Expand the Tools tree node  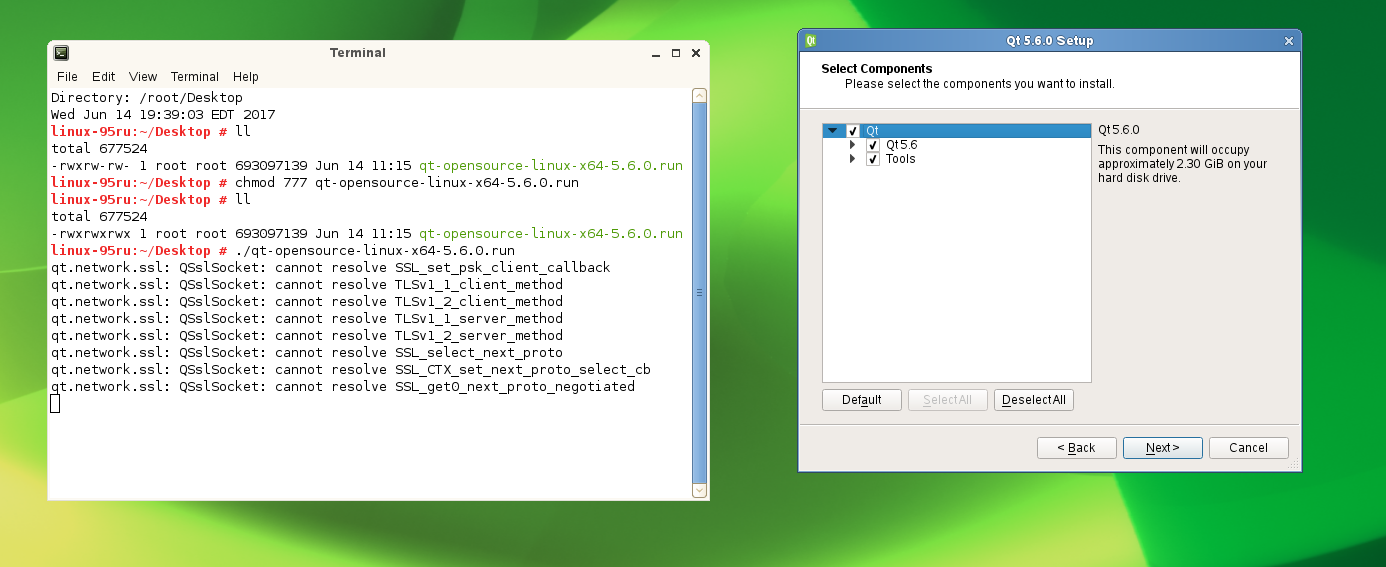(853, 159)
